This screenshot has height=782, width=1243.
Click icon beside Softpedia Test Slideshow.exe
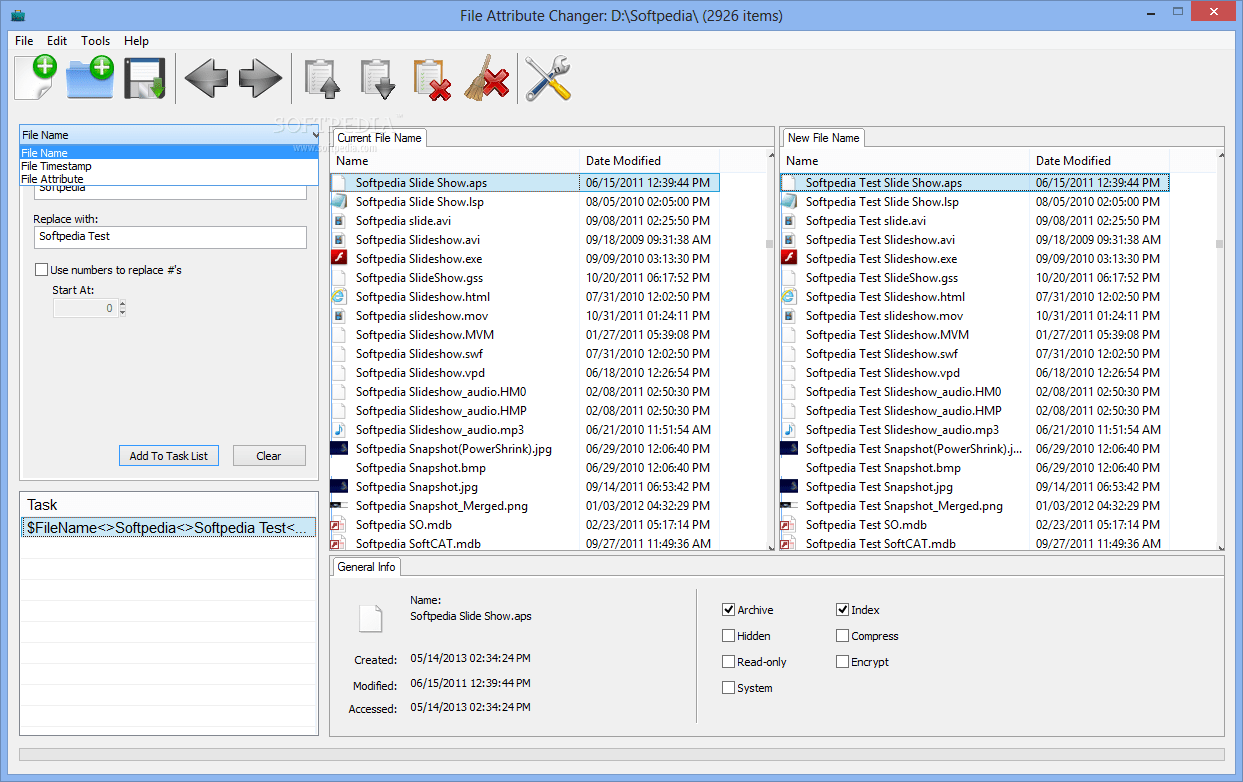click(x=788, y=258)
